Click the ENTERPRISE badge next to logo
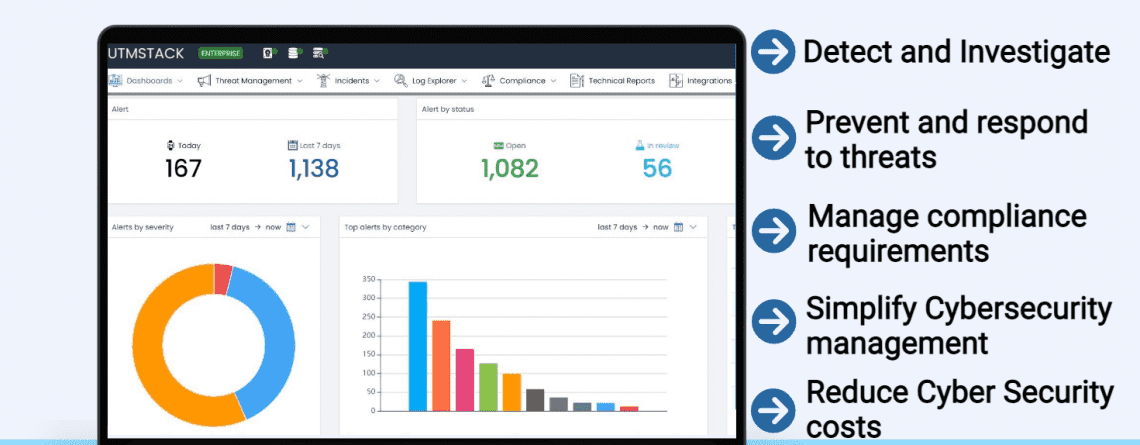 (x=220, y=53)
